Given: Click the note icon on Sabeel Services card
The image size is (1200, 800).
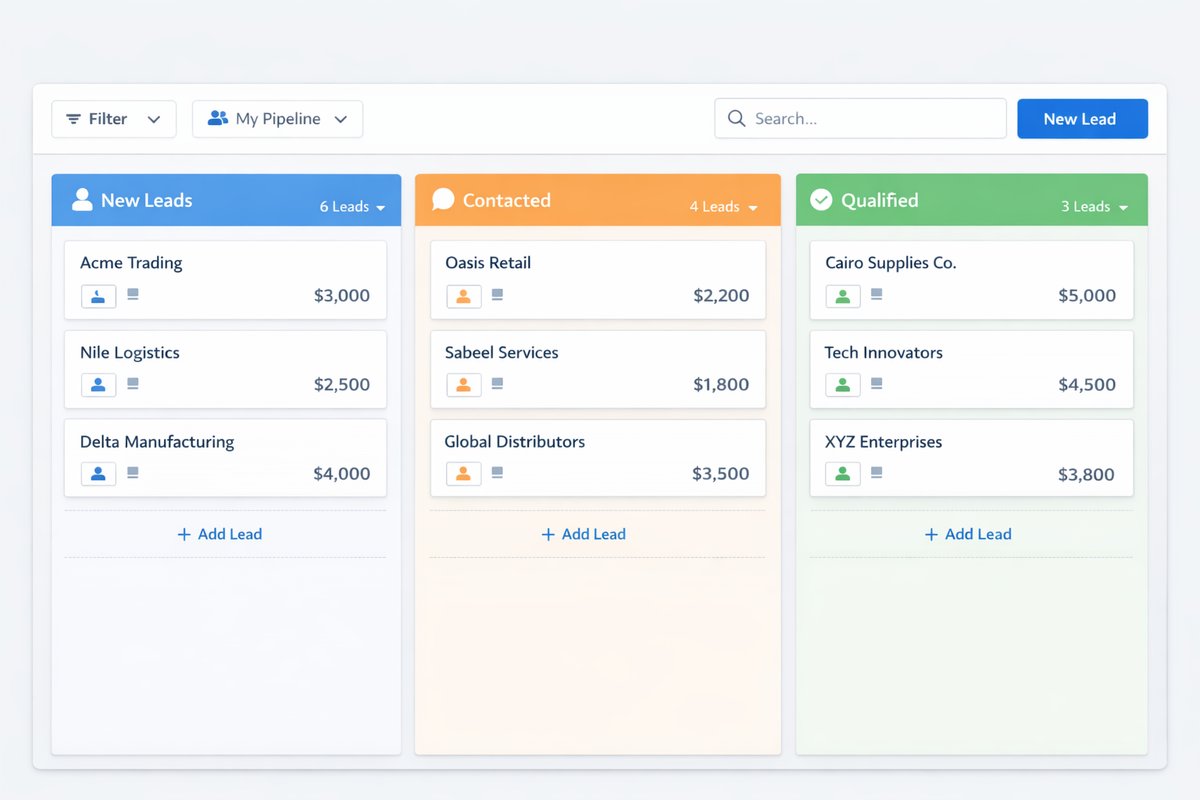Looking at the screenshot, I should [x=497, y=384].
